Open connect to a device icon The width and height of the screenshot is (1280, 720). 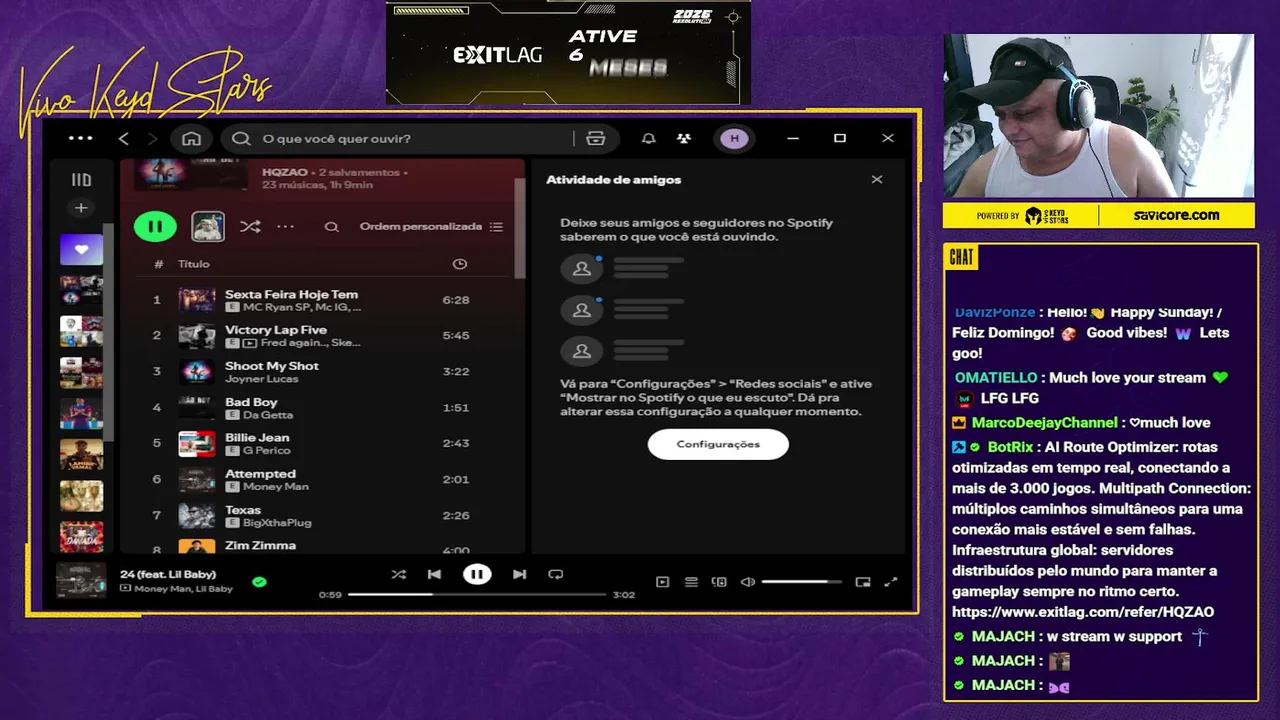coord(719,582)
